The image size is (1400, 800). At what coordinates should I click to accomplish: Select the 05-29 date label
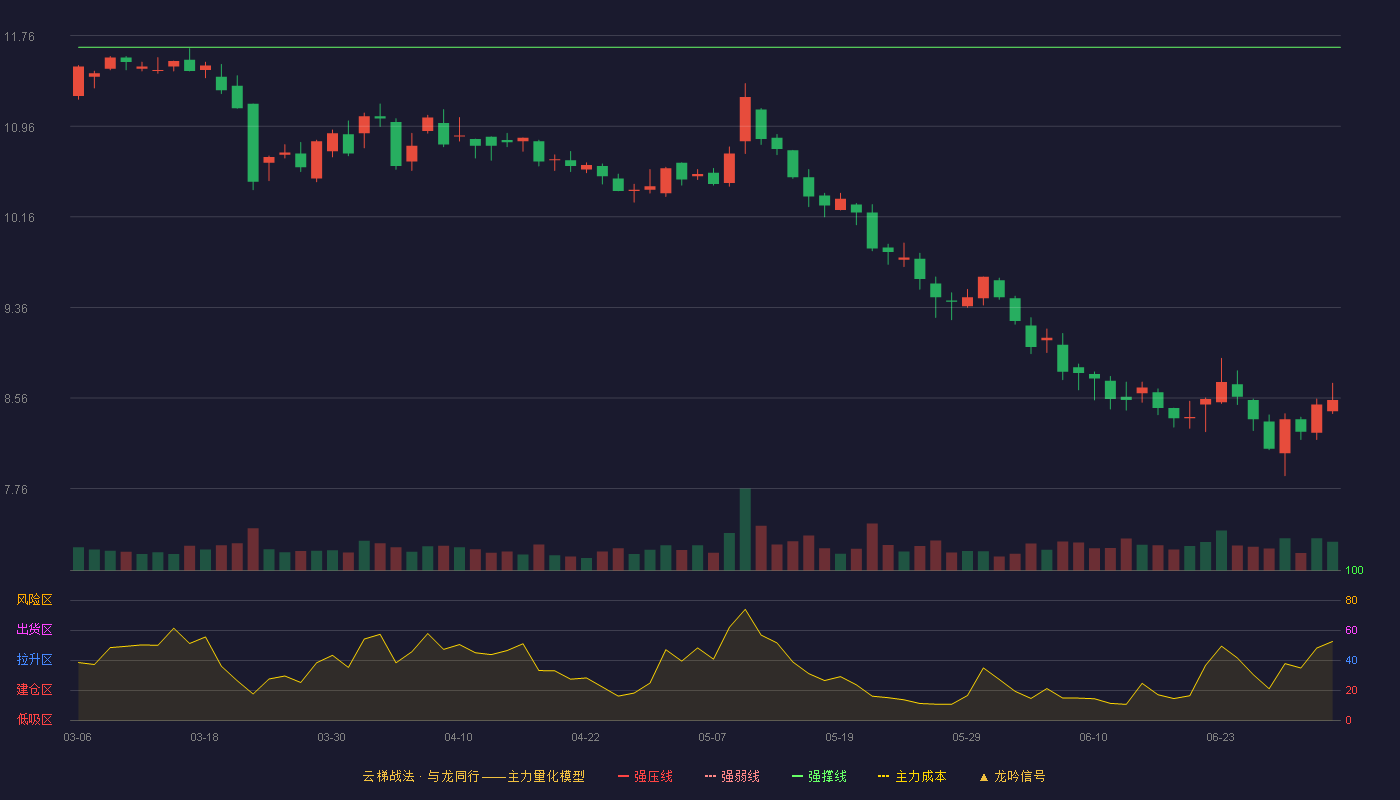[x=966, y=737]
